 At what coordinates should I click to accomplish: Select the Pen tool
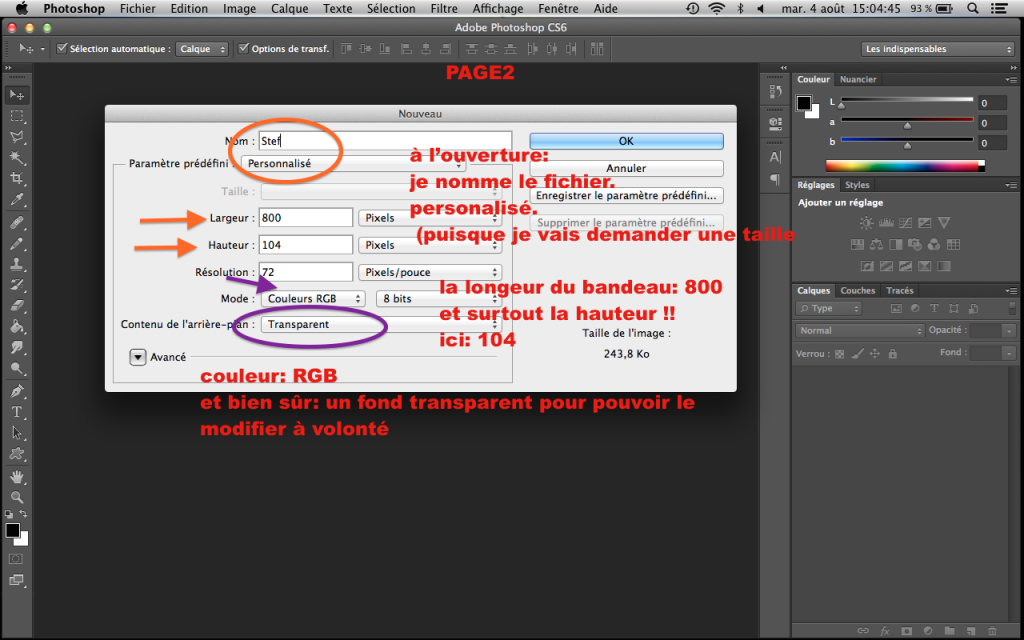pyautogui.click(x=16, y=392)
